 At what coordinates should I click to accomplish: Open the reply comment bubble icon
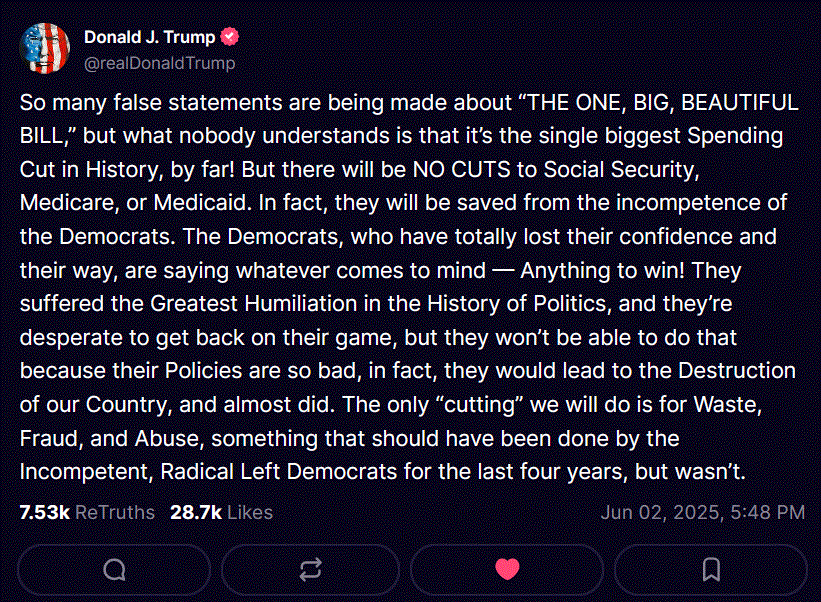click(115, 569)
